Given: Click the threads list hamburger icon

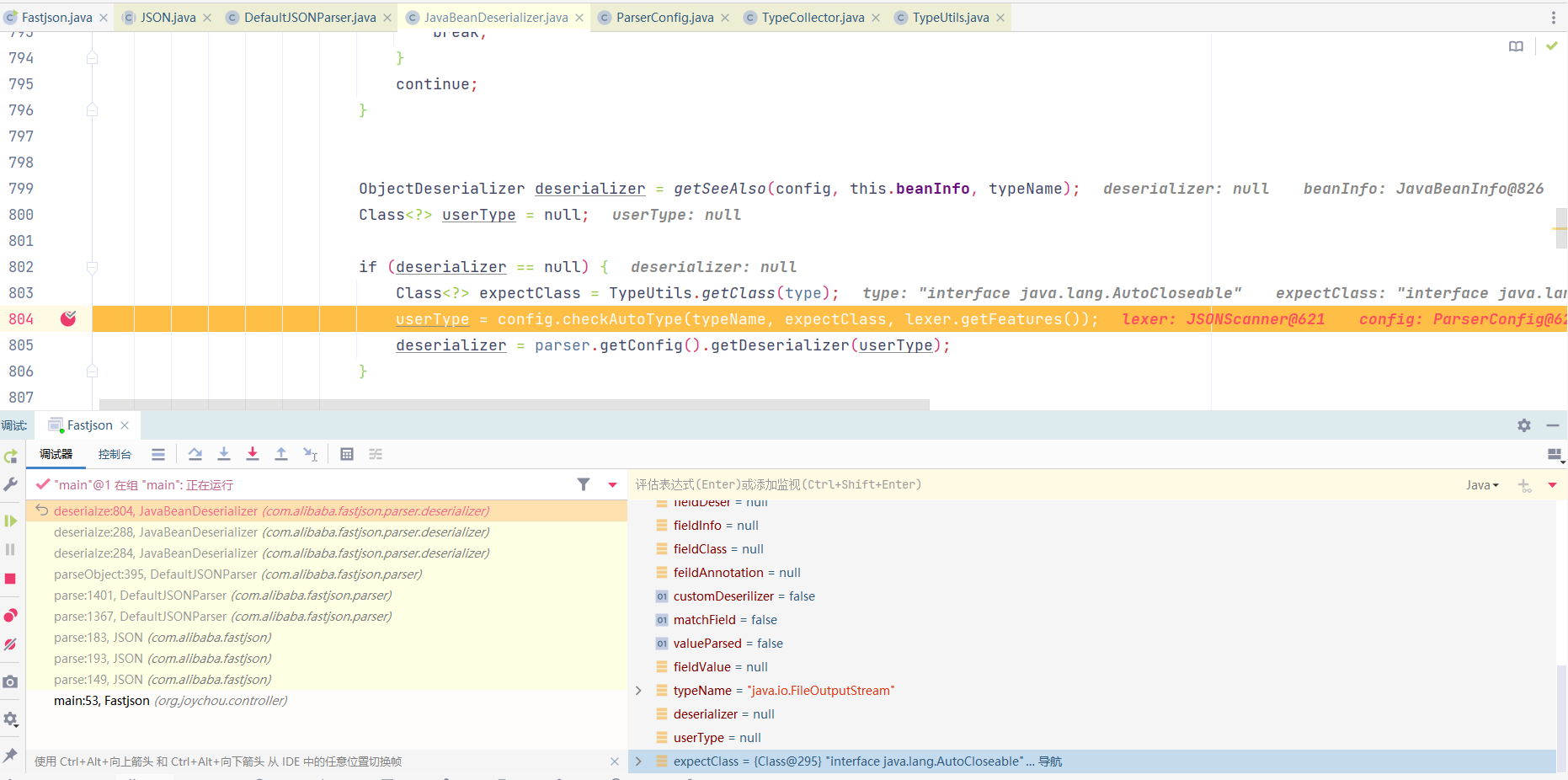Looking at the screenshot, I should tap(158, 454).
